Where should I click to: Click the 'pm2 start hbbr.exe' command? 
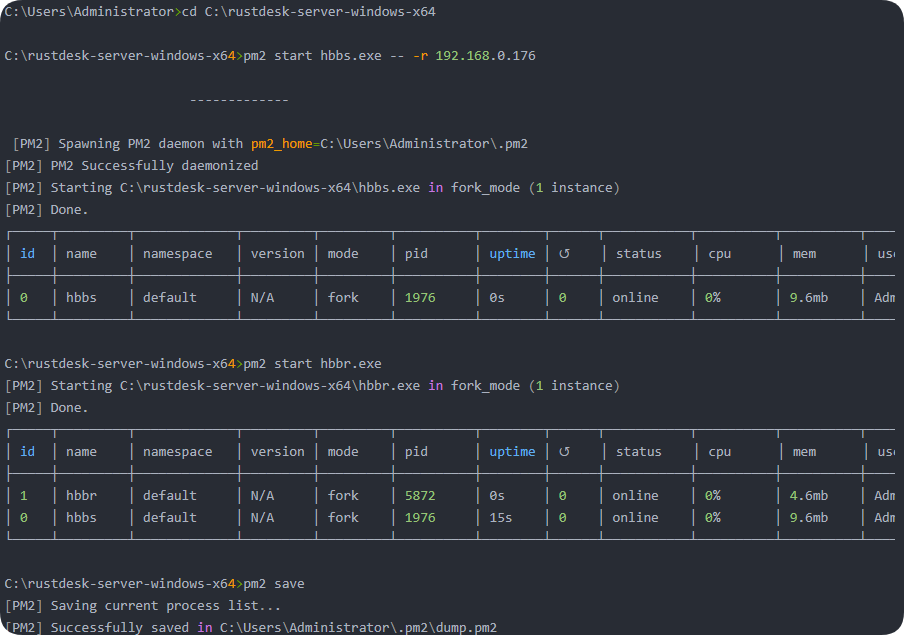tap(312, 364)
